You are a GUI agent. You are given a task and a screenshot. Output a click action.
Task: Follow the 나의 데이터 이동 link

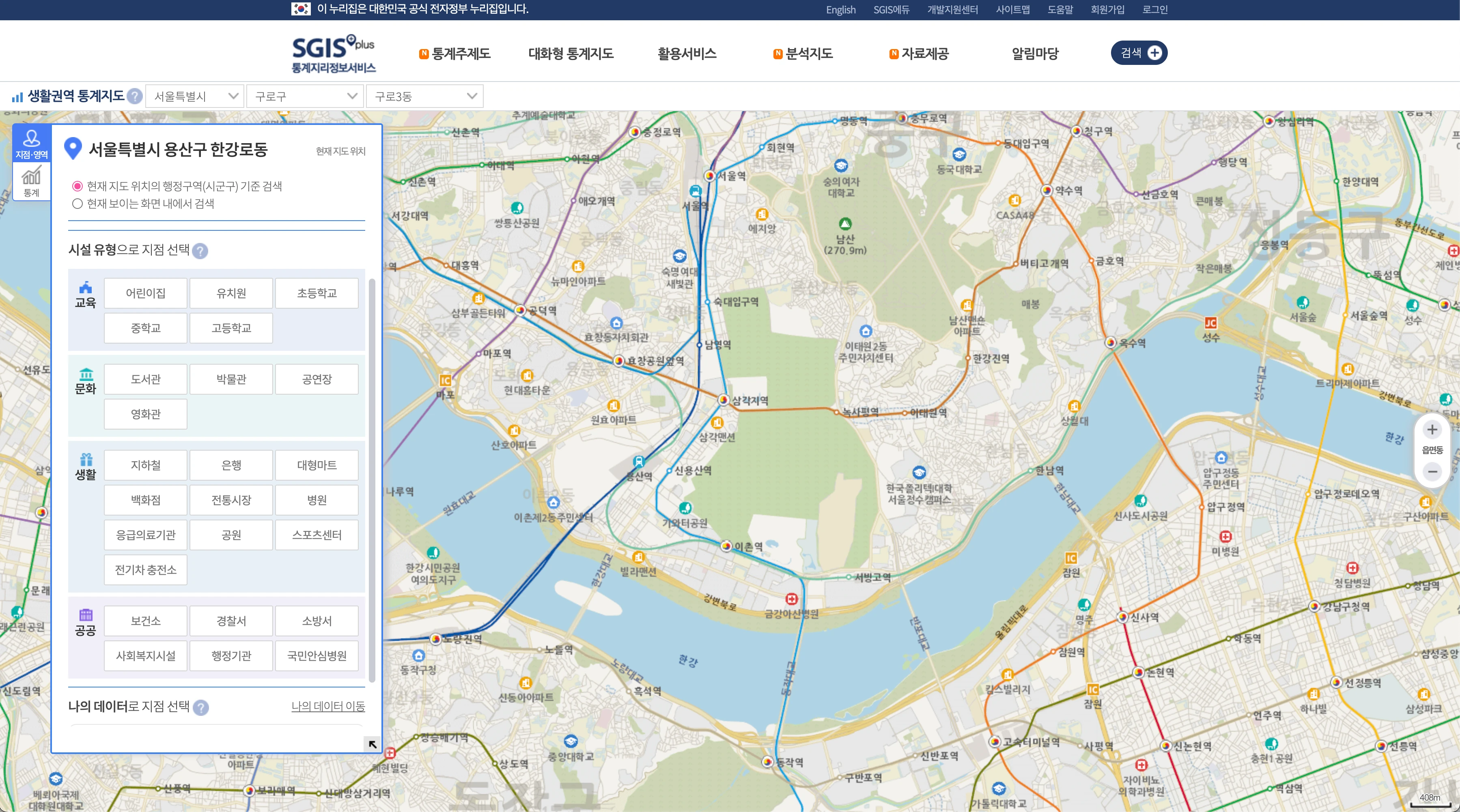(327, 706)
